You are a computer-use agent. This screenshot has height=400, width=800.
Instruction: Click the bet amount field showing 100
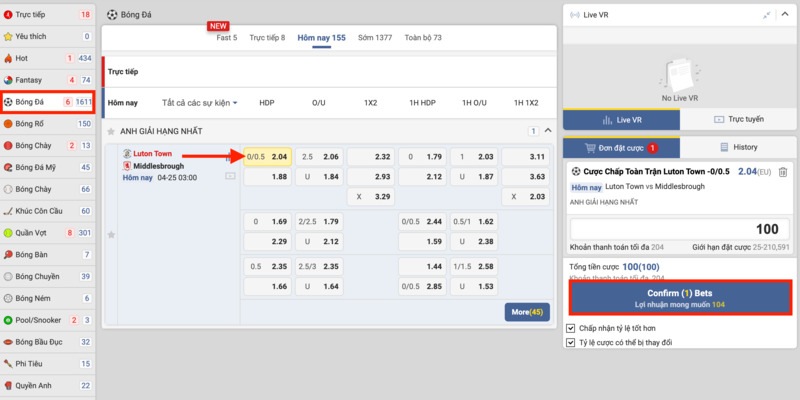coord(679,229)
